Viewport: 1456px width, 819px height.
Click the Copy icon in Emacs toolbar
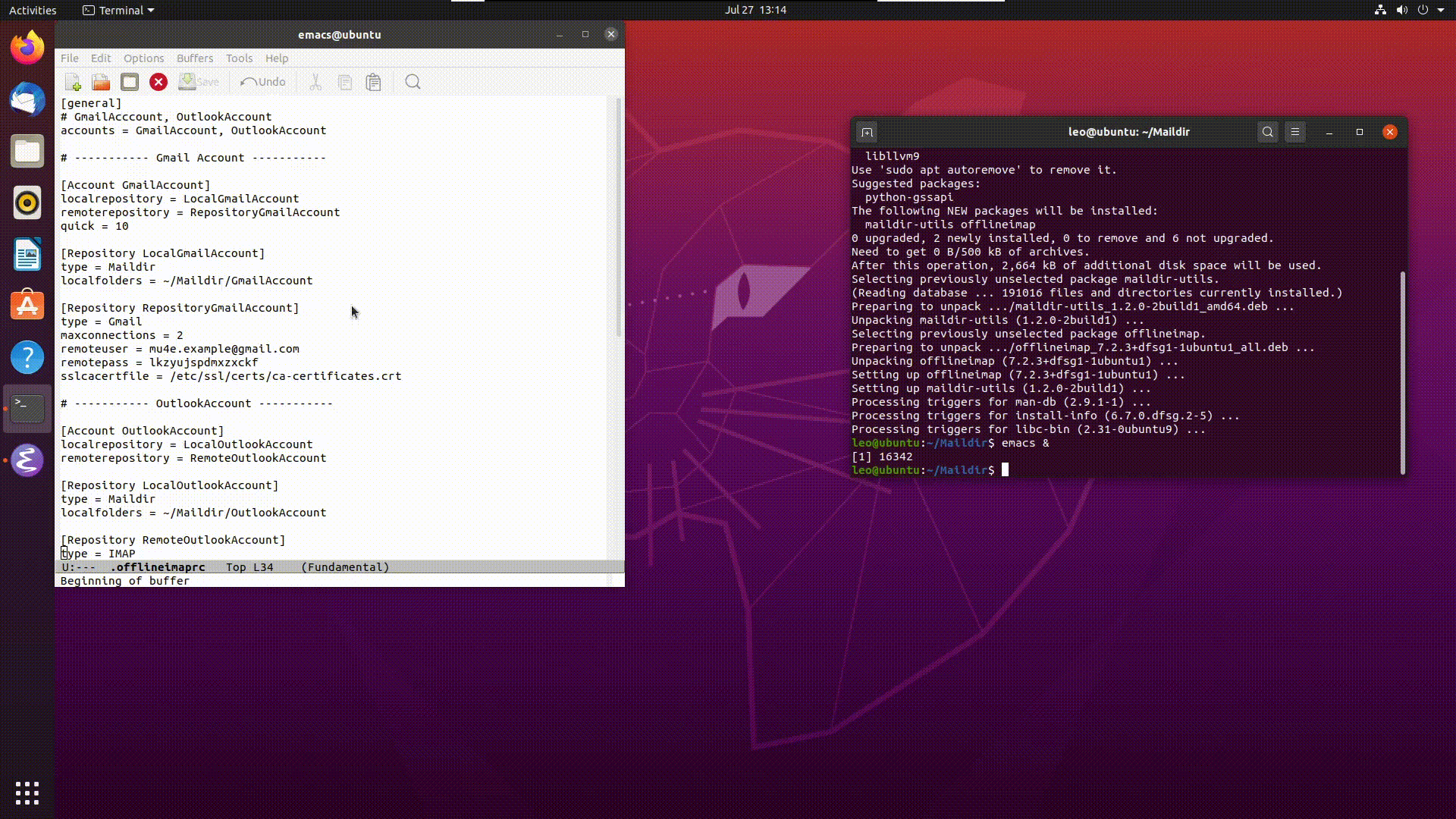[x=345, y=82]
